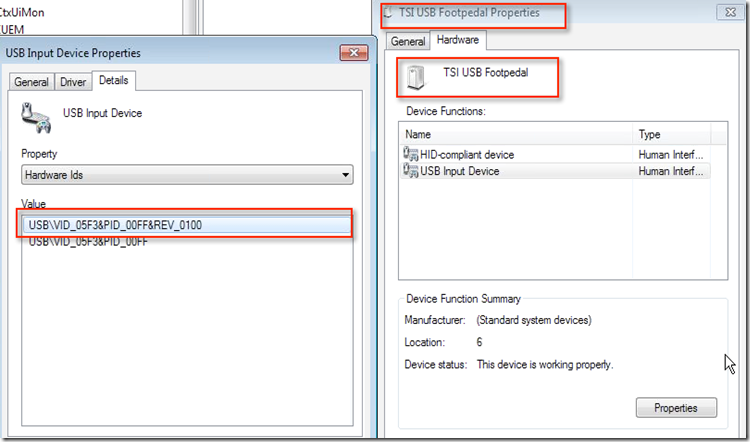Click the 'This device is working properly.' status text

pos(545,365)
